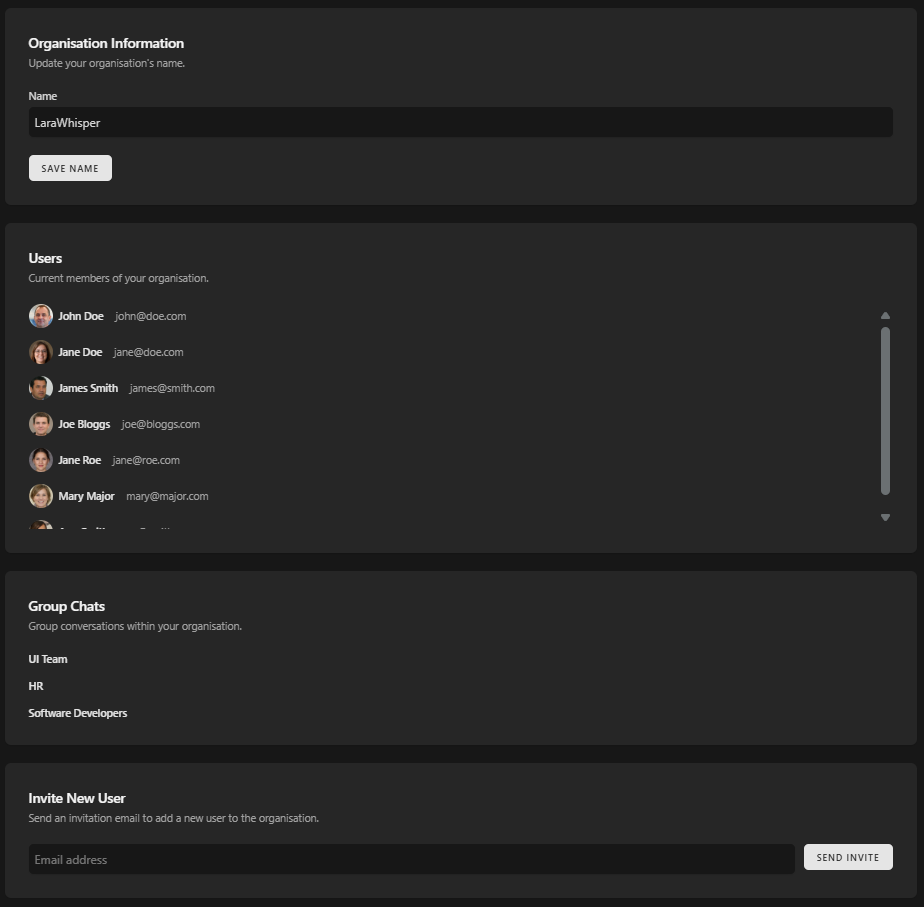924x907 pixels.
Task: Click John Doe's avatar picture
Action: (40, 316)
